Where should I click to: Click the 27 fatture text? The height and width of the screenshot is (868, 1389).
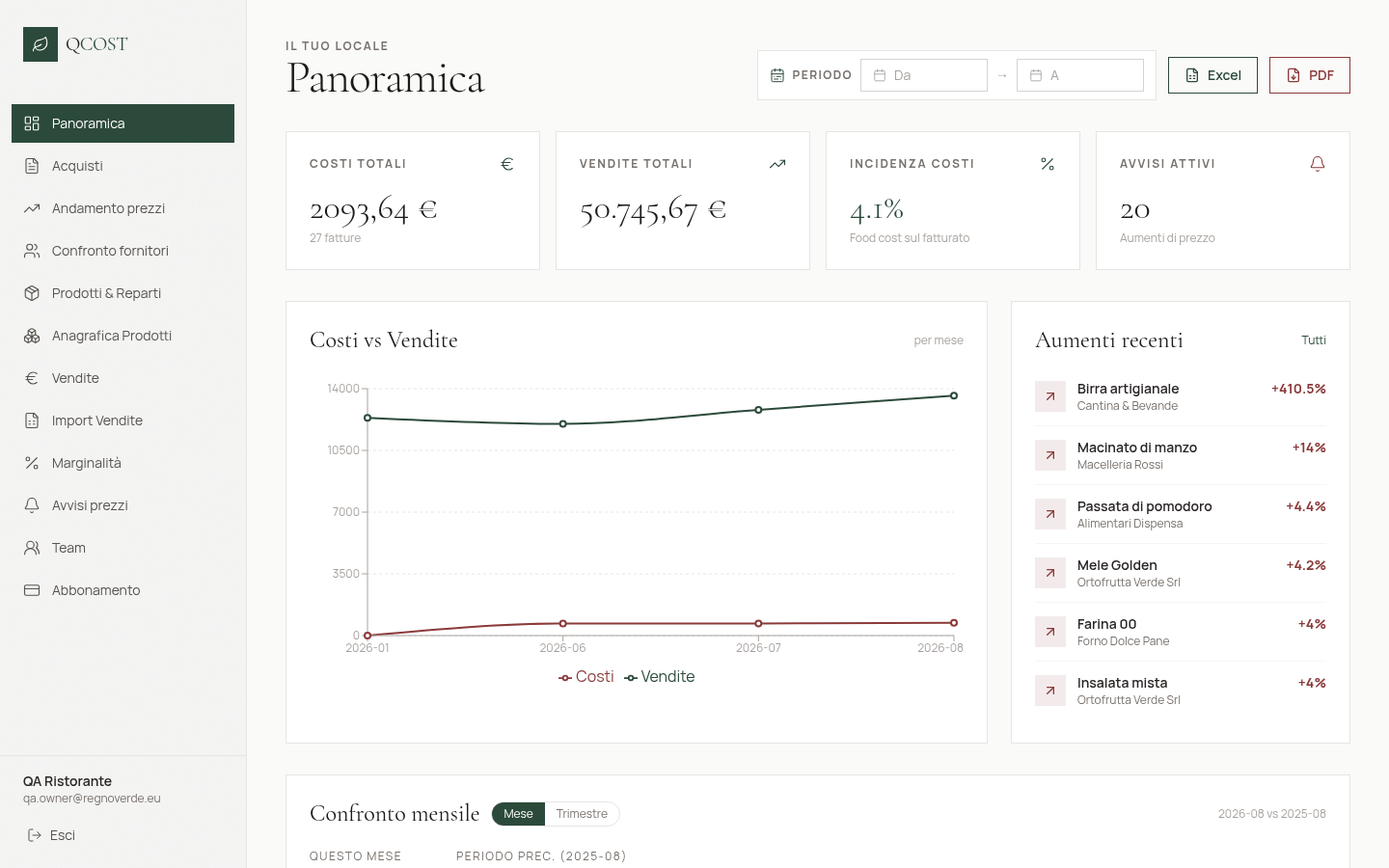(335, 238)
